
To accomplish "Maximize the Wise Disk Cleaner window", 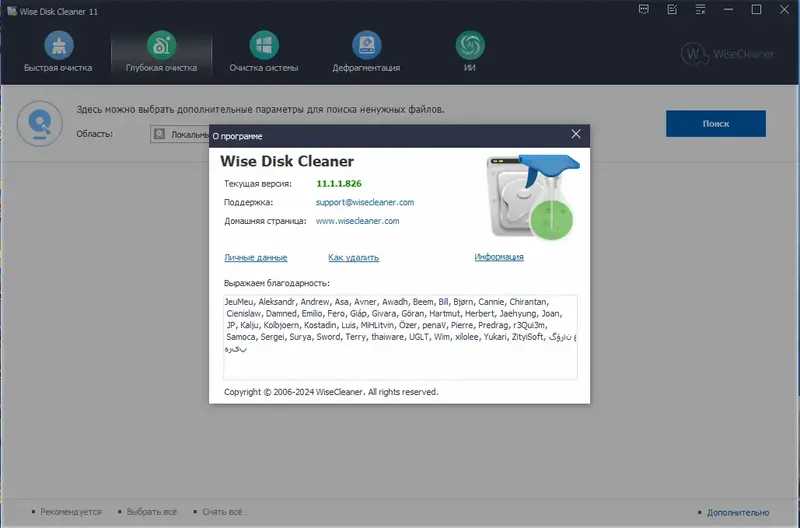I will (757, 10).
